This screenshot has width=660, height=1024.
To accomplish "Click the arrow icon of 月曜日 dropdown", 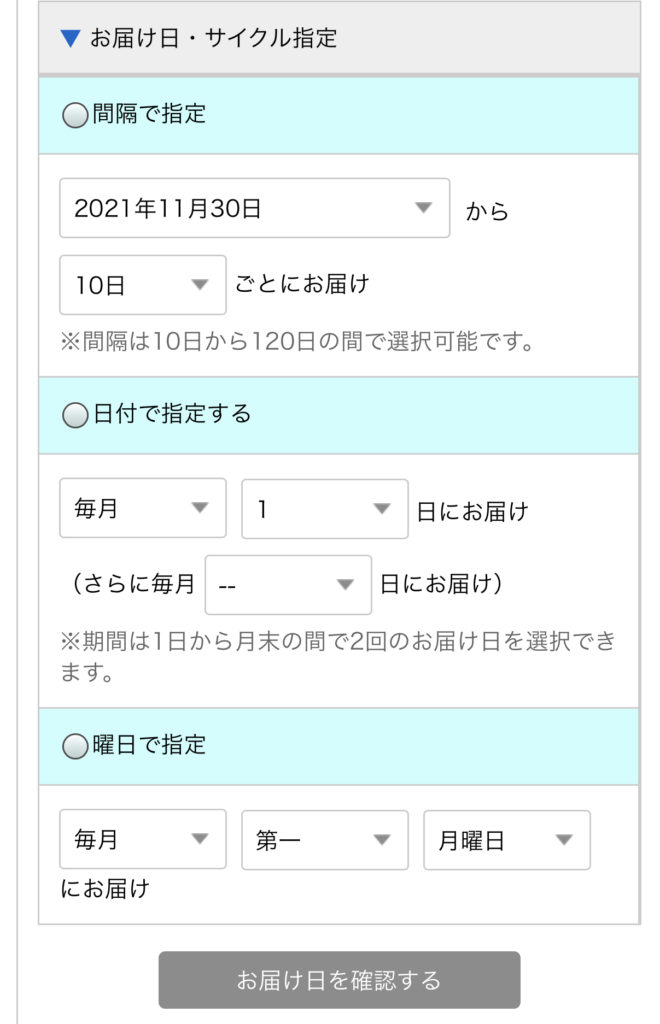I will pos(564,840).
